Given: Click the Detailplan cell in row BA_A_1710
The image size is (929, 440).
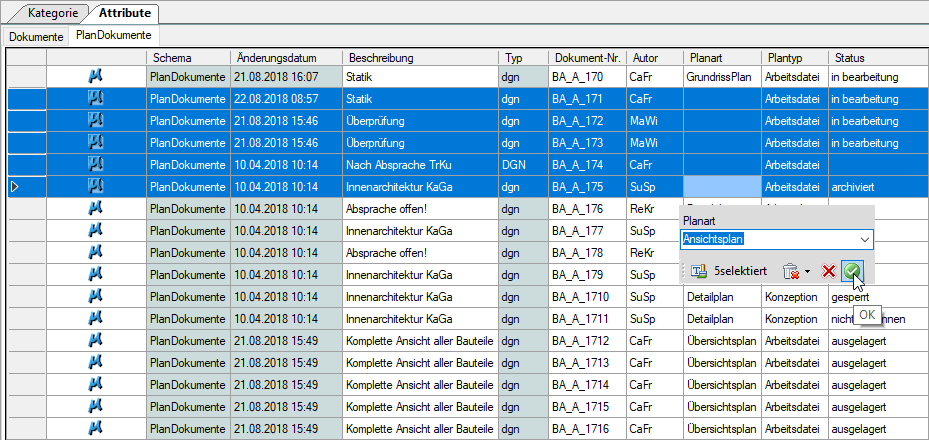Looking at the screenshot, I should point(722,296).
